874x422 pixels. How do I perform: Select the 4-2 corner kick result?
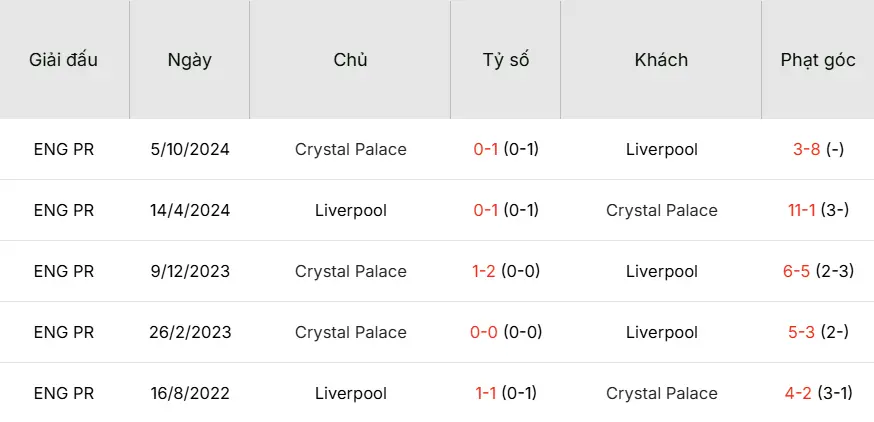tap(798, 394)
